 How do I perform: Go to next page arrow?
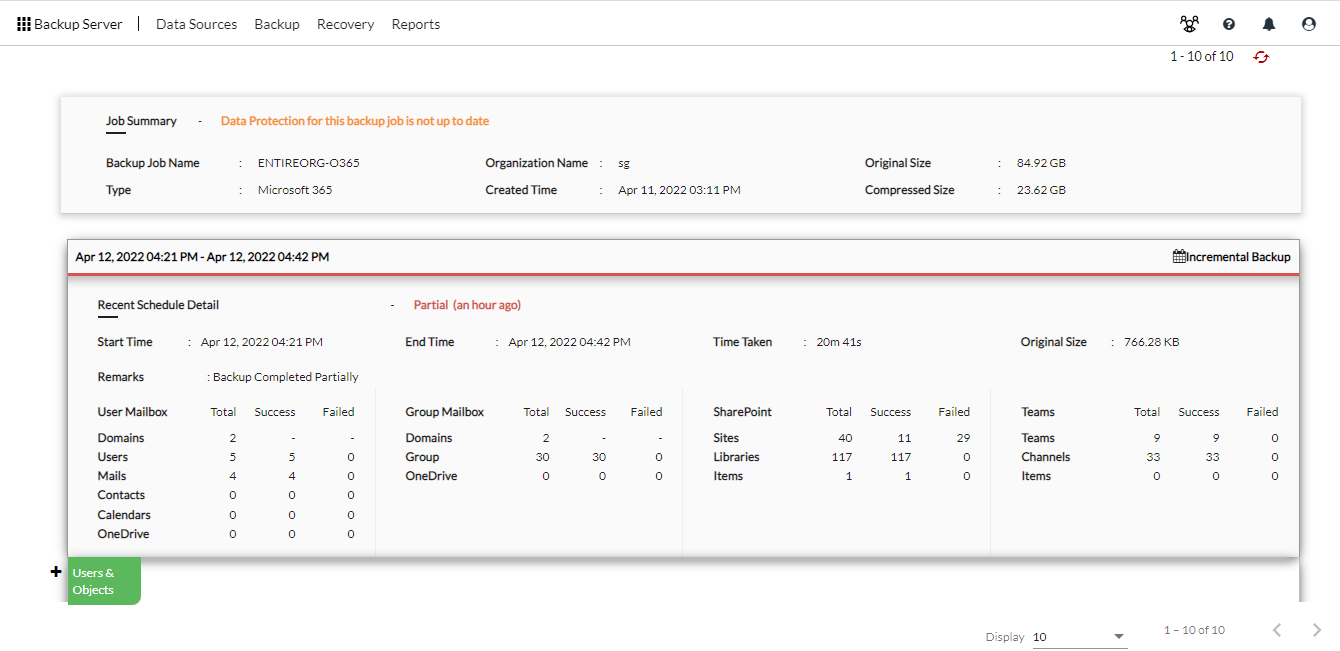point(1317,630)
